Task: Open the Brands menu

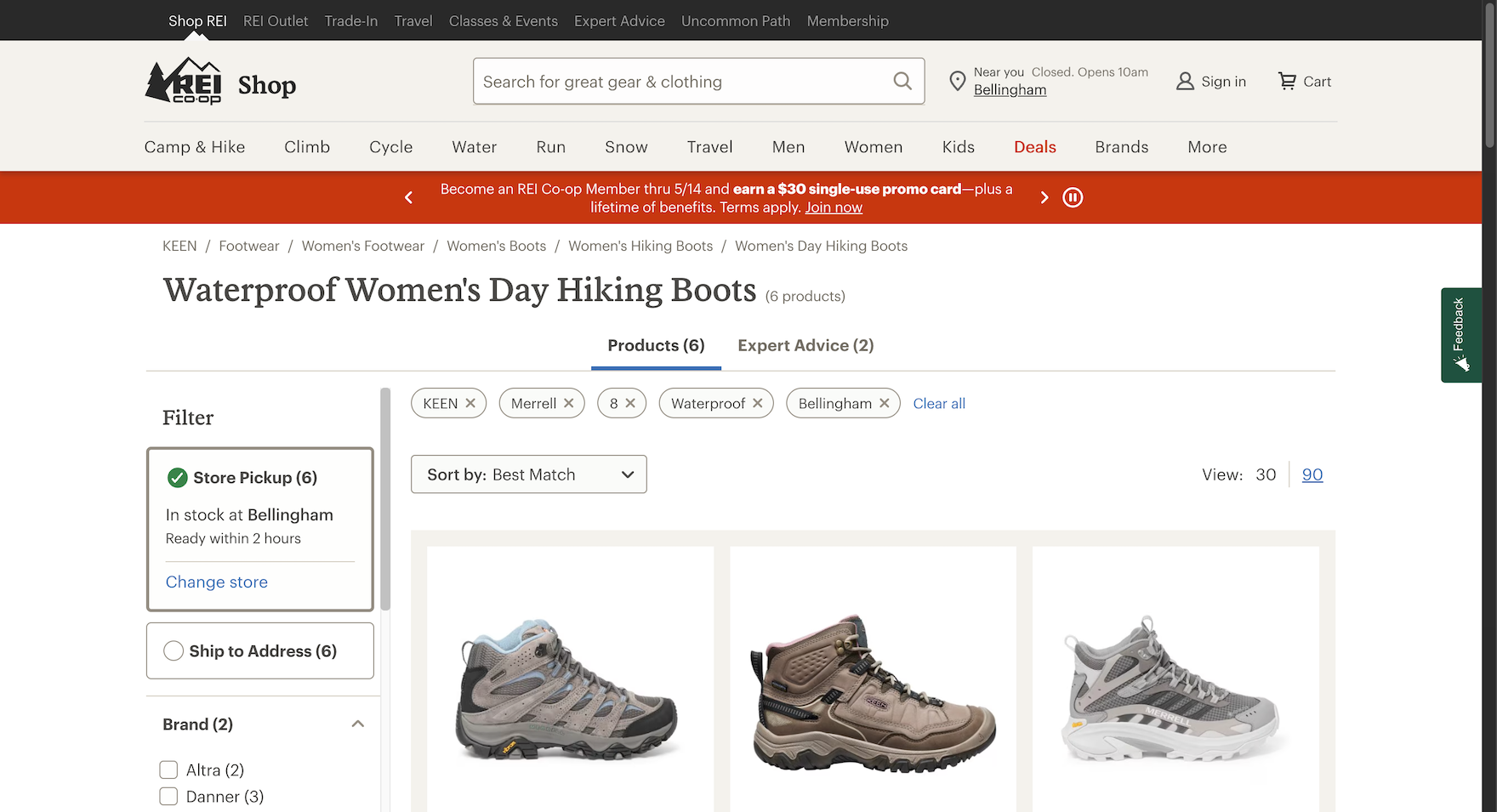Action: pyautogui.click(x=1122, y=147)
